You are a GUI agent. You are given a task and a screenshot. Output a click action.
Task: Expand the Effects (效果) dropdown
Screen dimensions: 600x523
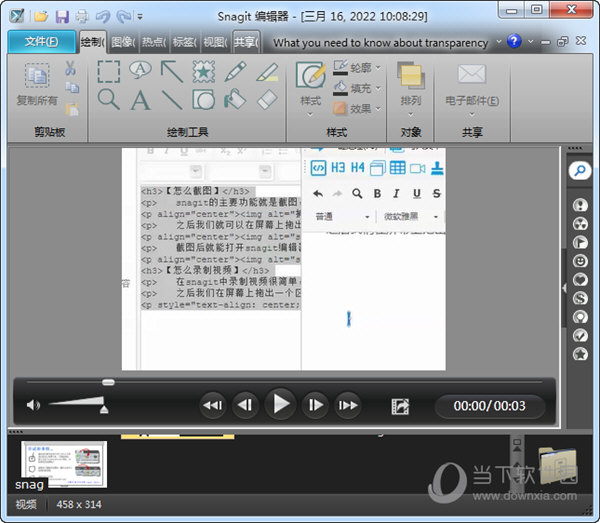(378, 109)
